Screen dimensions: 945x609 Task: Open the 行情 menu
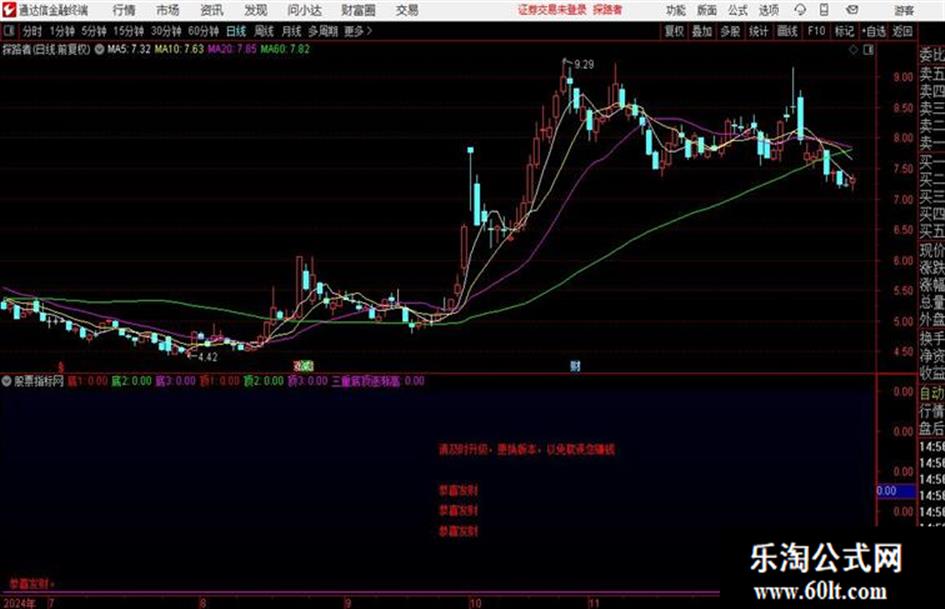[124, 10]
